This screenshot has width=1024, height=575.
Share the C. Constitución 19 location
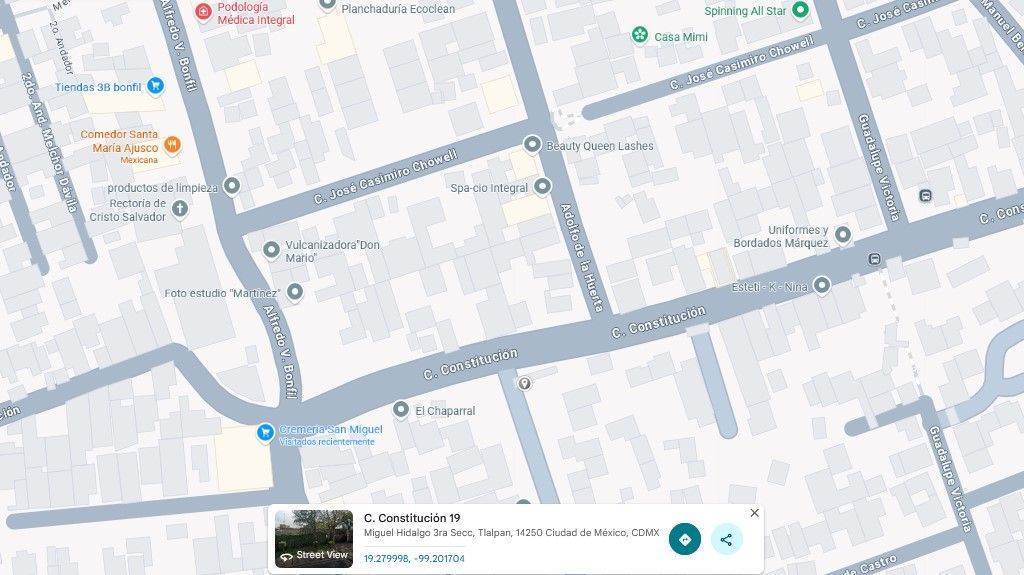point(726,539)
